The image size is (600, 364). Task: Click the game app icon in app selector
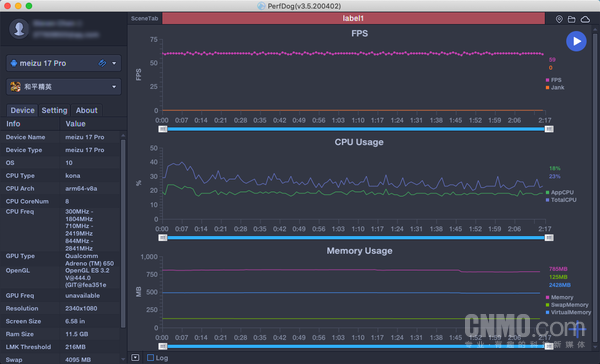tap(15, 87)
